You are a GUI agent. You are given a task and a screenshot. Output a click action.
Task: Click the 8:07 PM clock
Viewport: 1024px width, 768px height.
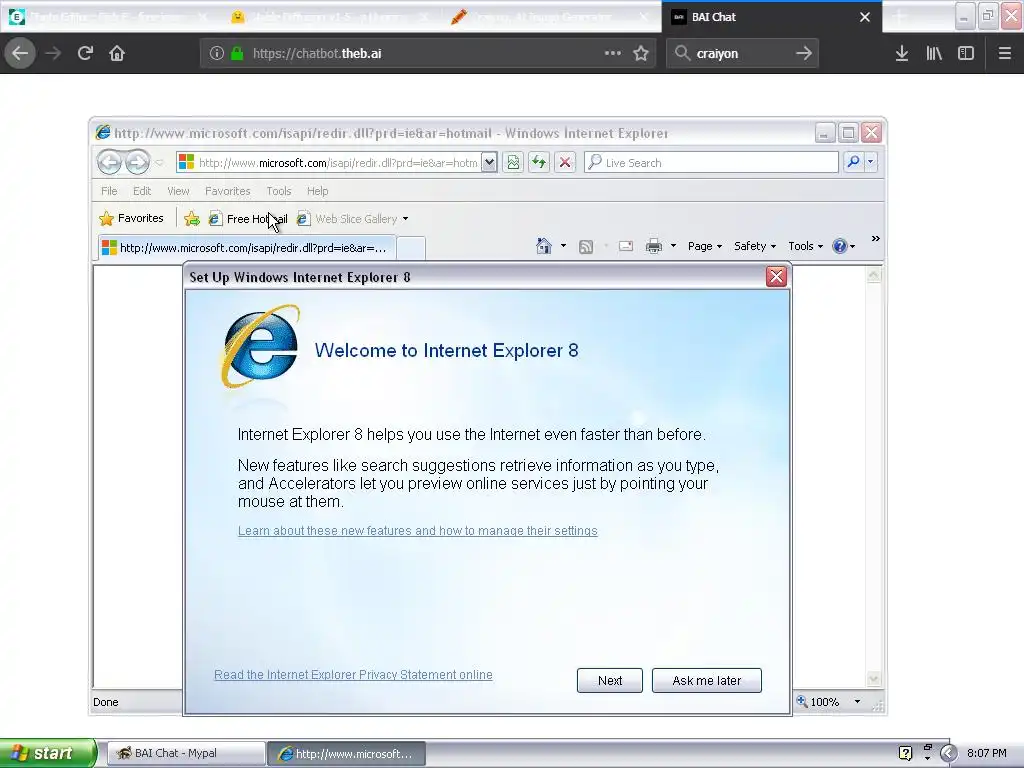click(x=986, y=753)
